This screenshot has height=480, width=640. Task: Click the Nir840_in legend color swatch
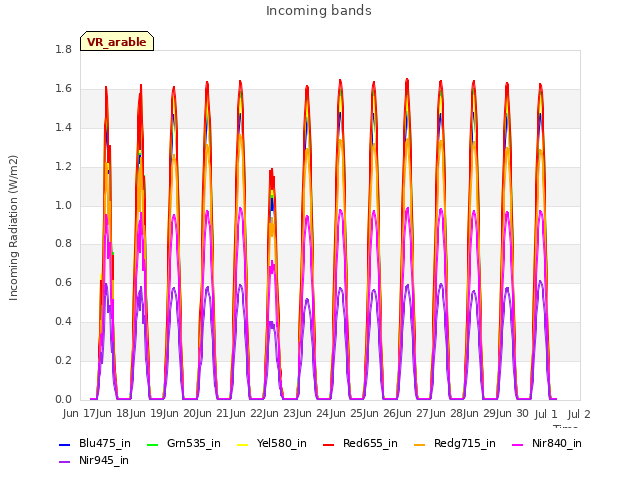pyautogui.click(x=518, y=444)
